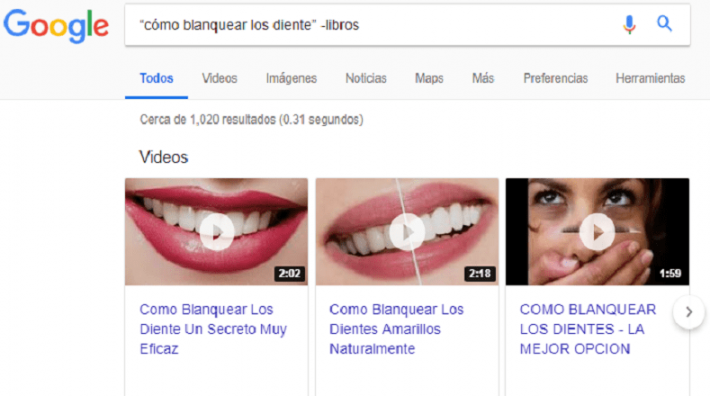Click the 2:18 duration badge thumbnail
Screen dimensions: 710x396
click(480, 273)
